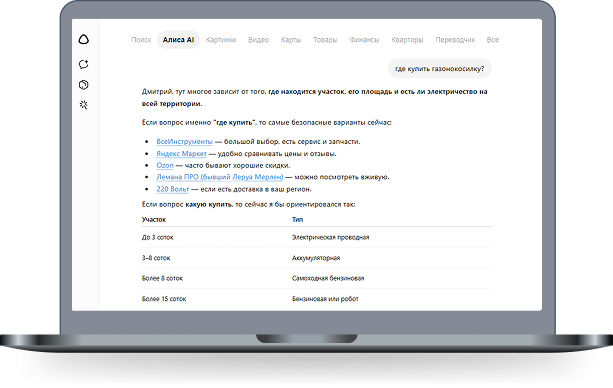Viewport: 613px width, 388px height.
Task: Open the Картинки tab
Action: (221, 40)
